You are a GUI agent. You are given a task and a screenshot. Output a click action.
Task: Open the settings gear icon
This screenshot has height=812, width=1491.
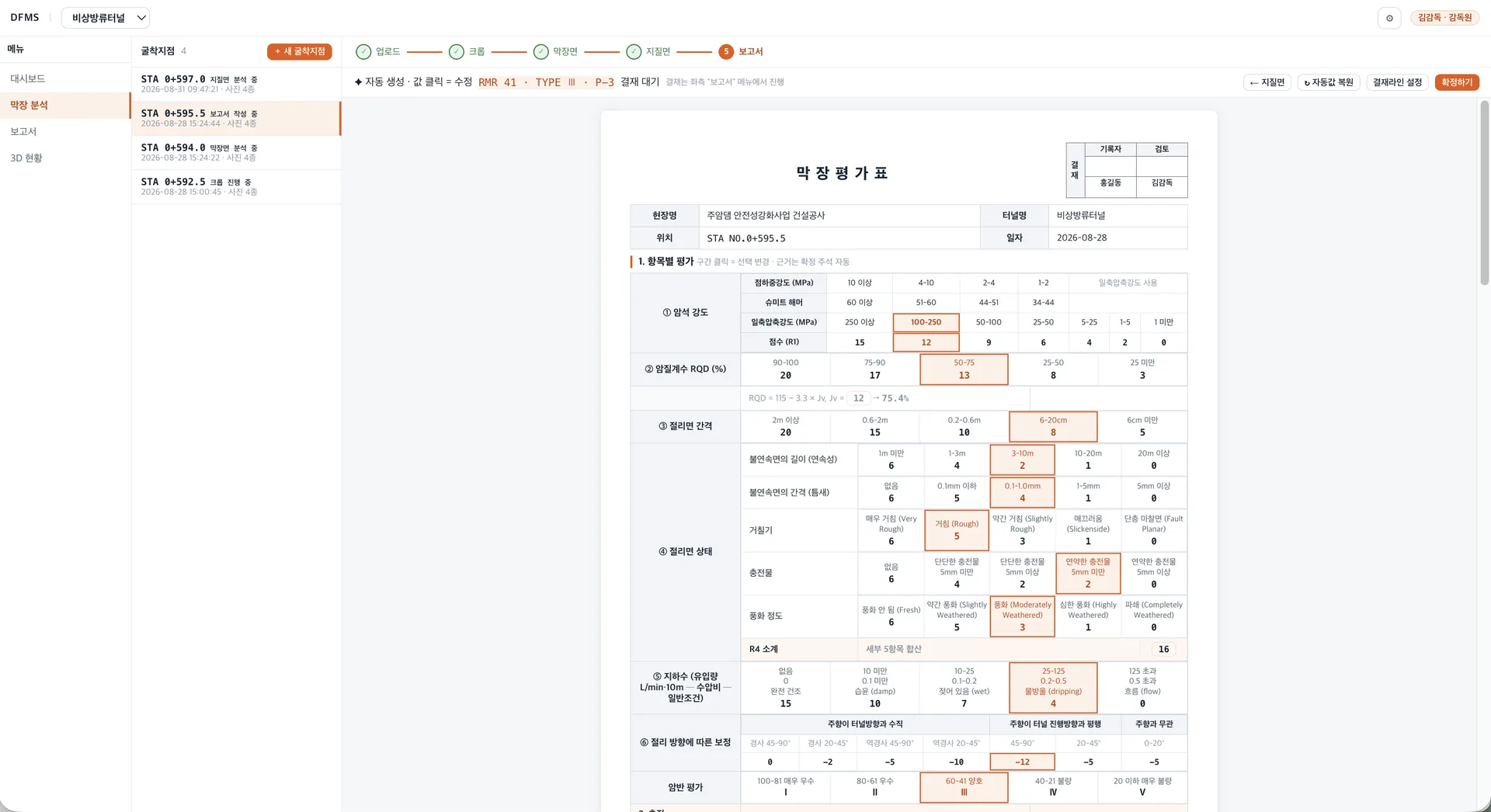pyautogui.click(x=1389, y=18)
